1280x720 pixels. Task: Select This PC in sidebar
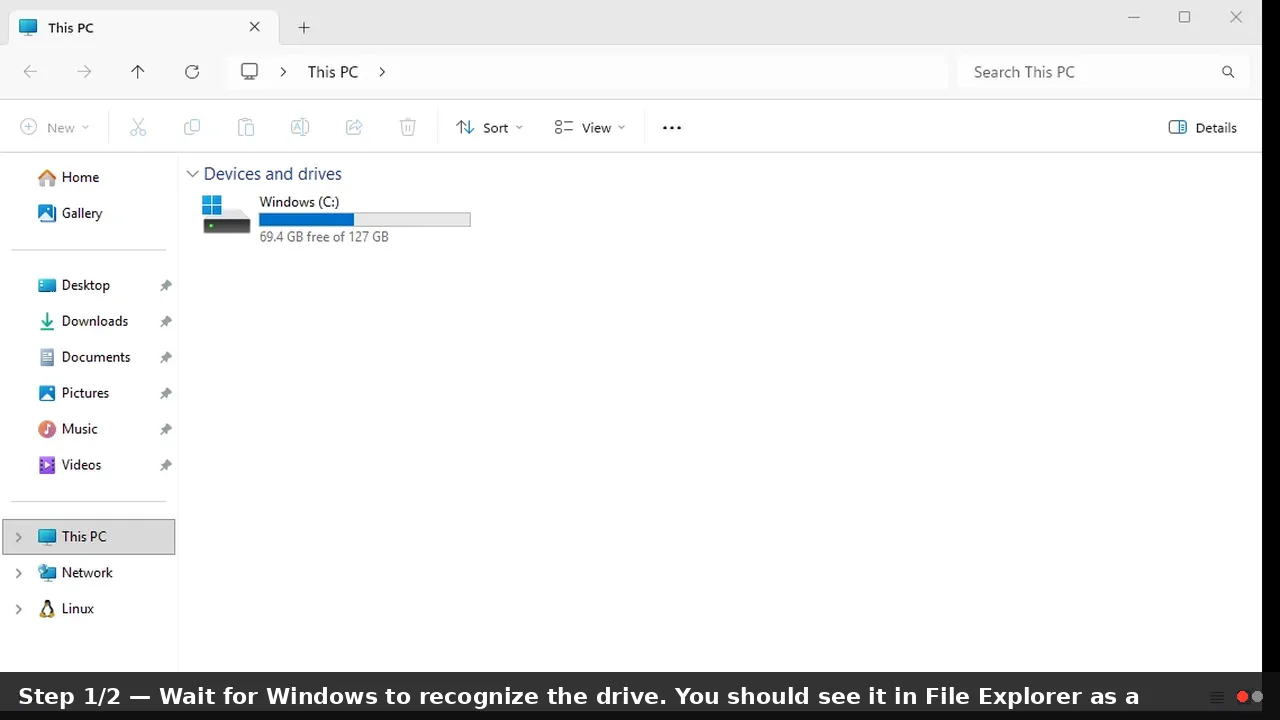[89, 537]
